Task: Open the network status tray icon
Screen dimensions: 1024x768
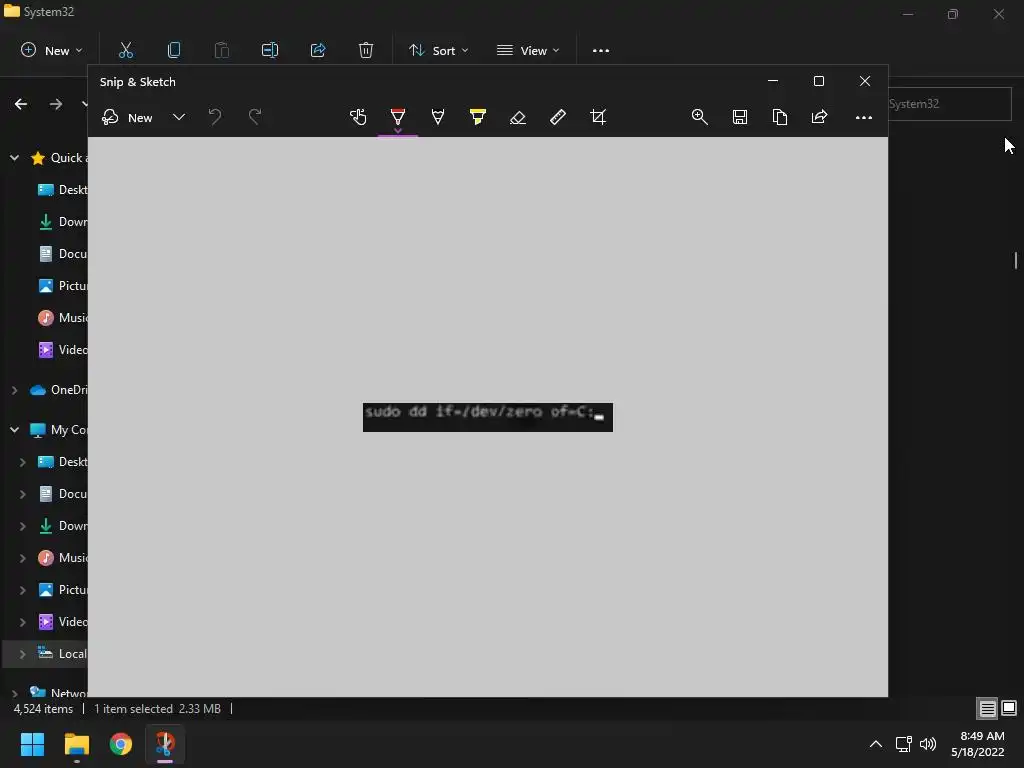Action: 904,744
